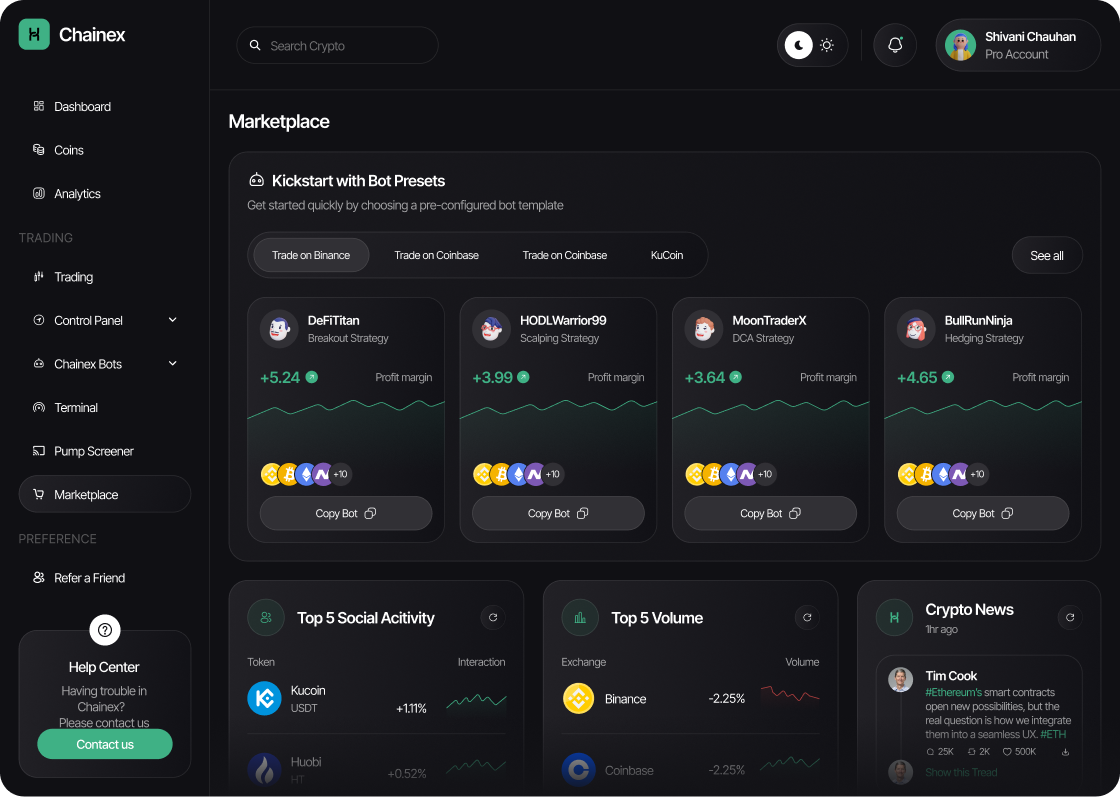Click the +4.65 profit value

point(917,377)
